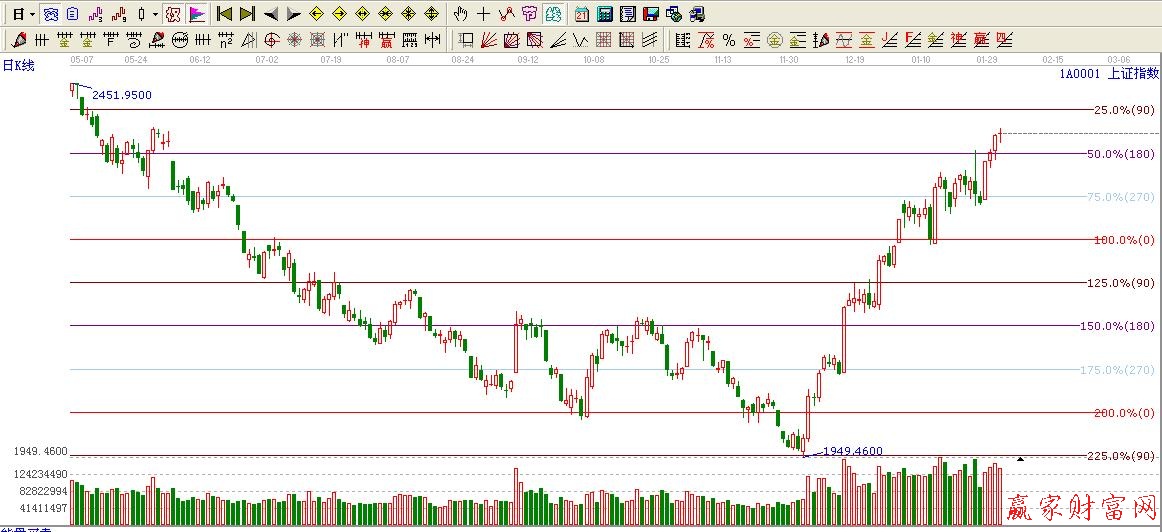Open the calendar icon in toolbar
Viewport: 1162px width, 532px height.
click(582, 14)
